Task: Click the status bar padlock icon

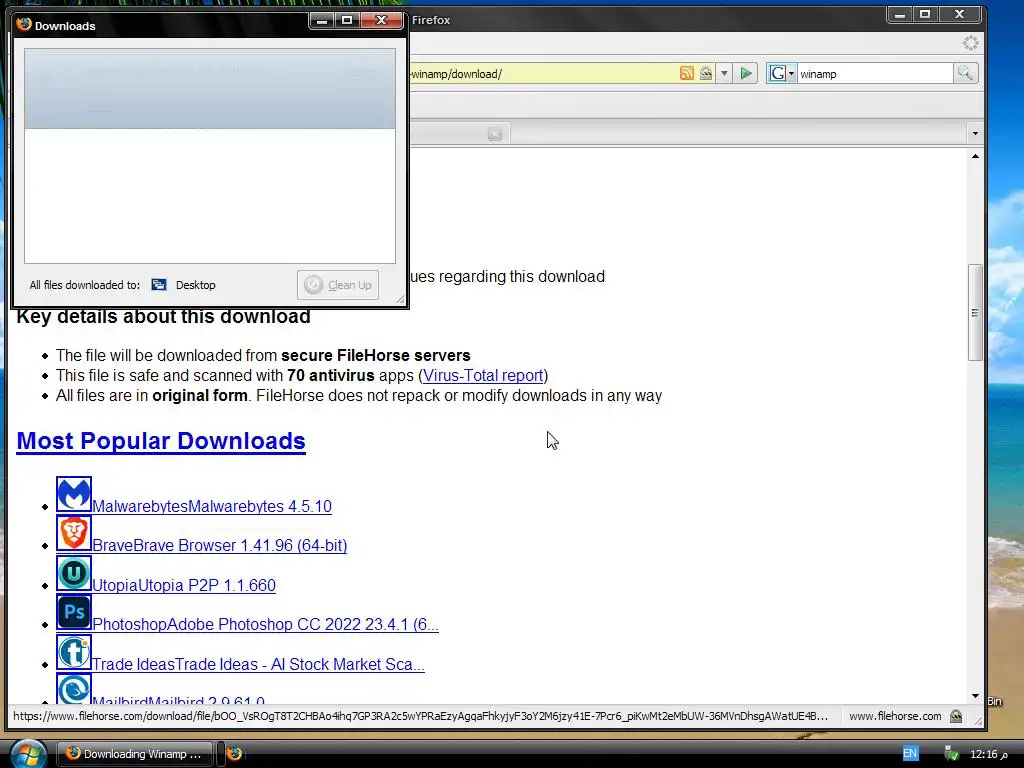Action: [x=955, y=716]
